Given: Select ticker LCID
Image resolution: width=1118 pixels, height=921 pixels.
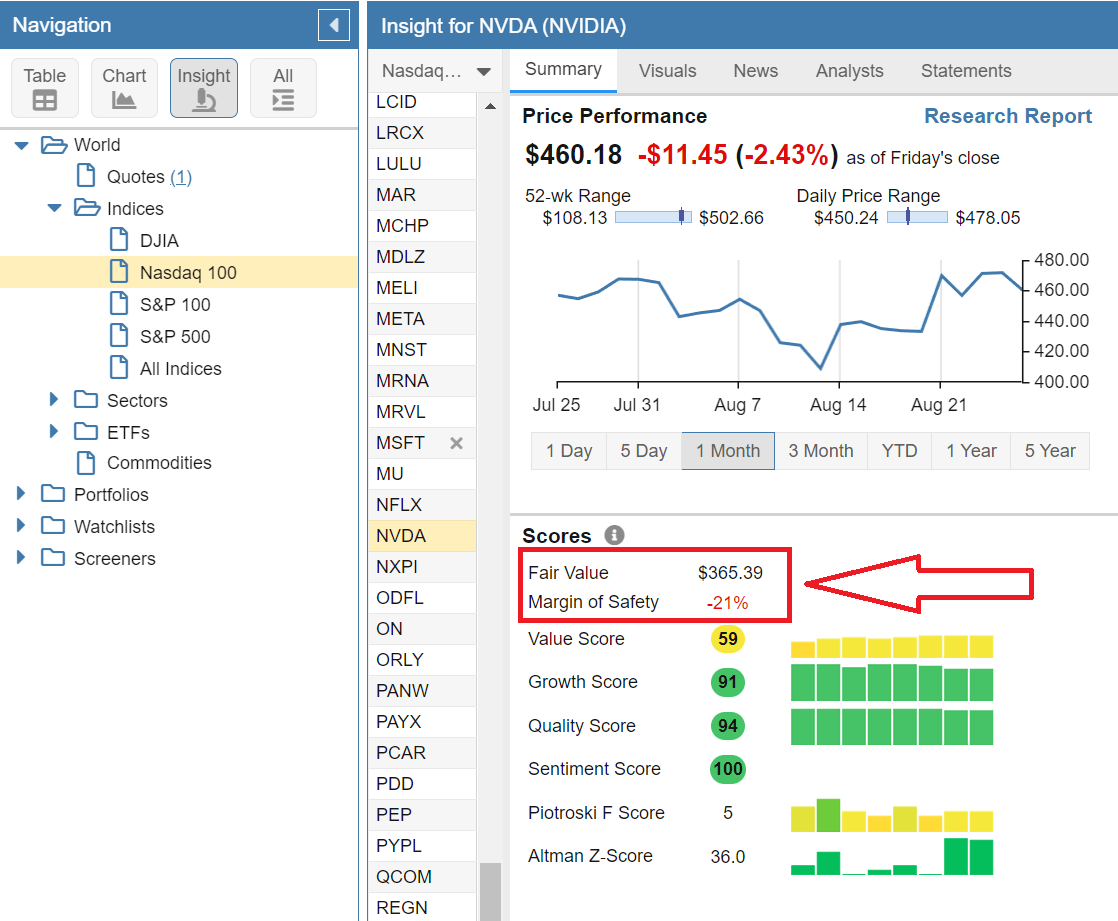Looking at the screenshot, I should [x=422, y=102].
